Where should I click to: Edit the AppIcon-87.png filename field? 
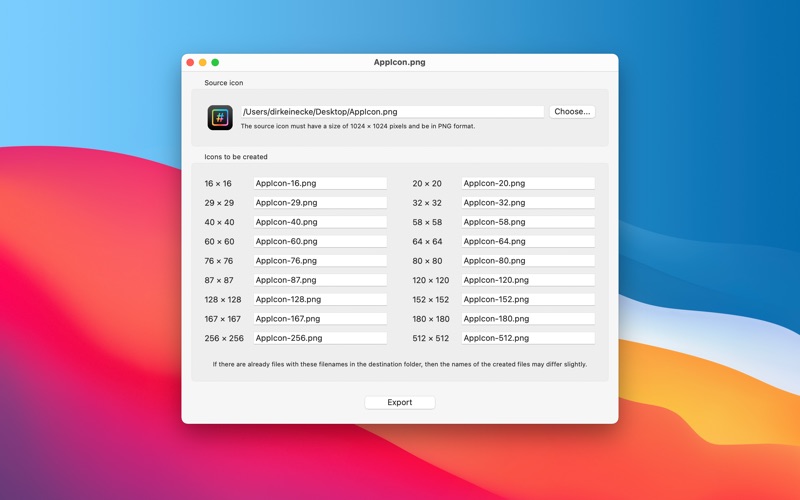320,280
